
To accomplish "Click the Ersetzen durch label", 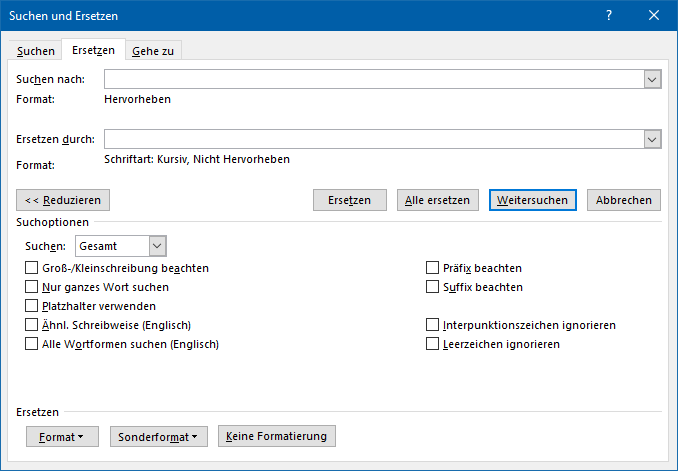I will pos(55,139).
